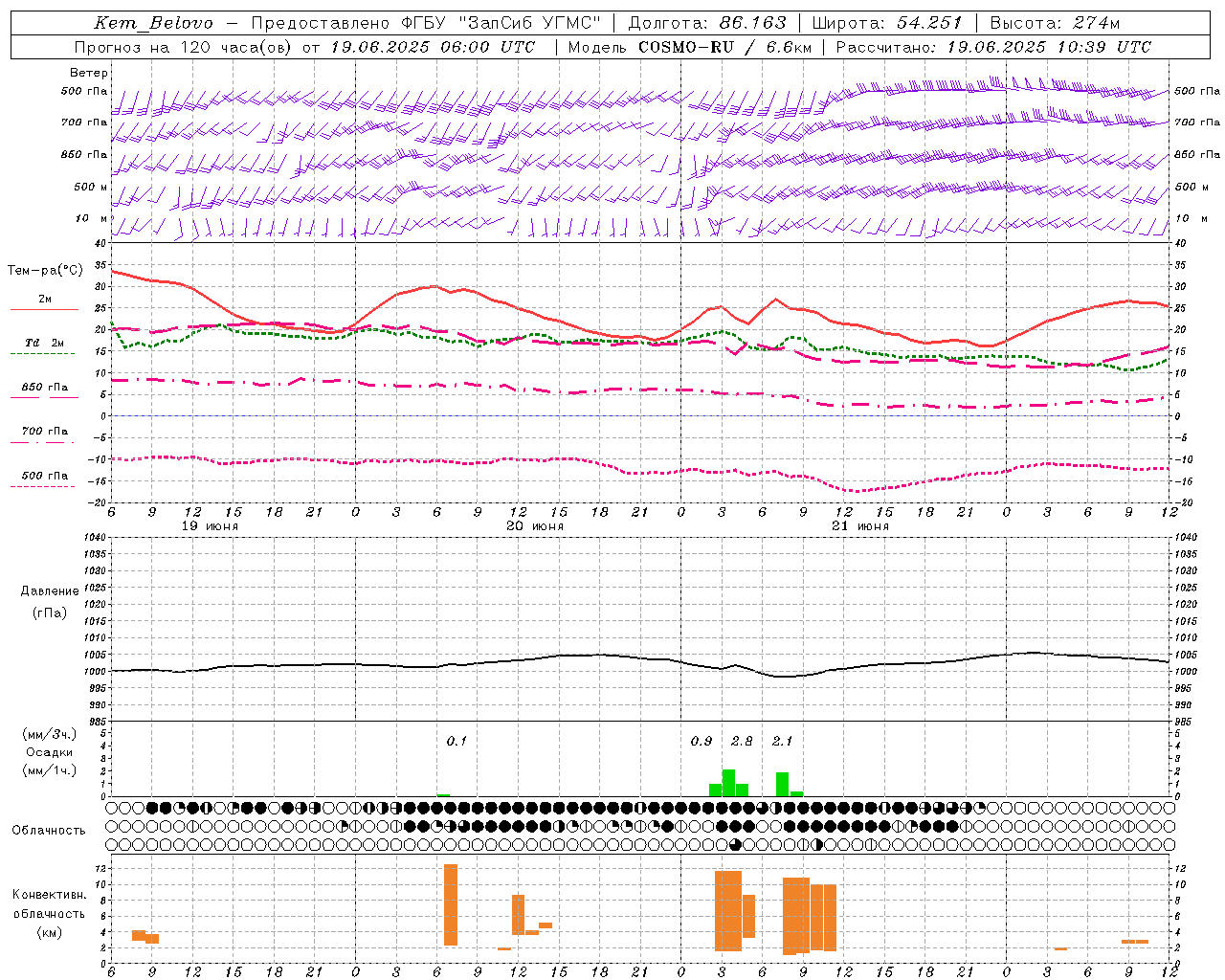Select the Давление pressure panel label
The image size is (1225, 980).
(50, 591)
